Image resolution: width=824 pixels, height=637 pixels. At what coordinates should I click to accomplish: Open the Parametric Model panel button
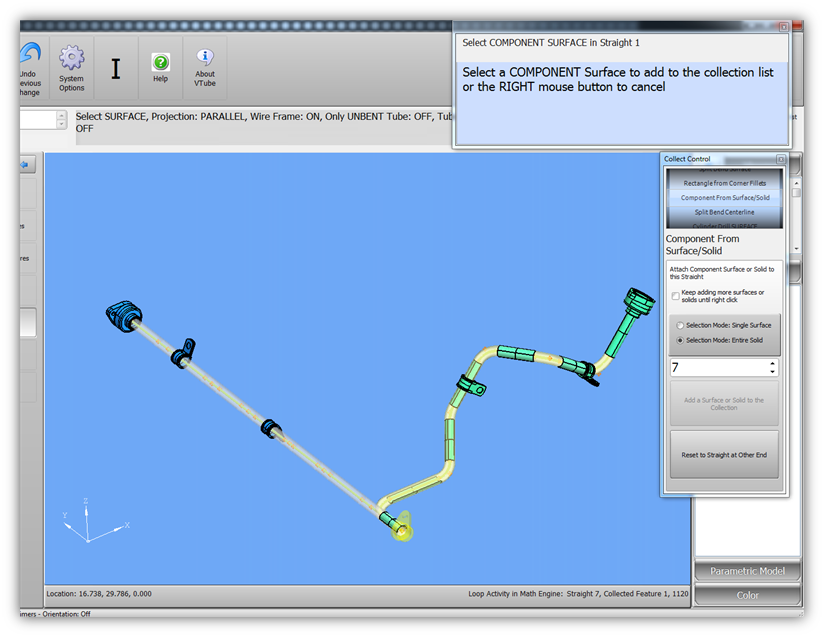point(747,571)
